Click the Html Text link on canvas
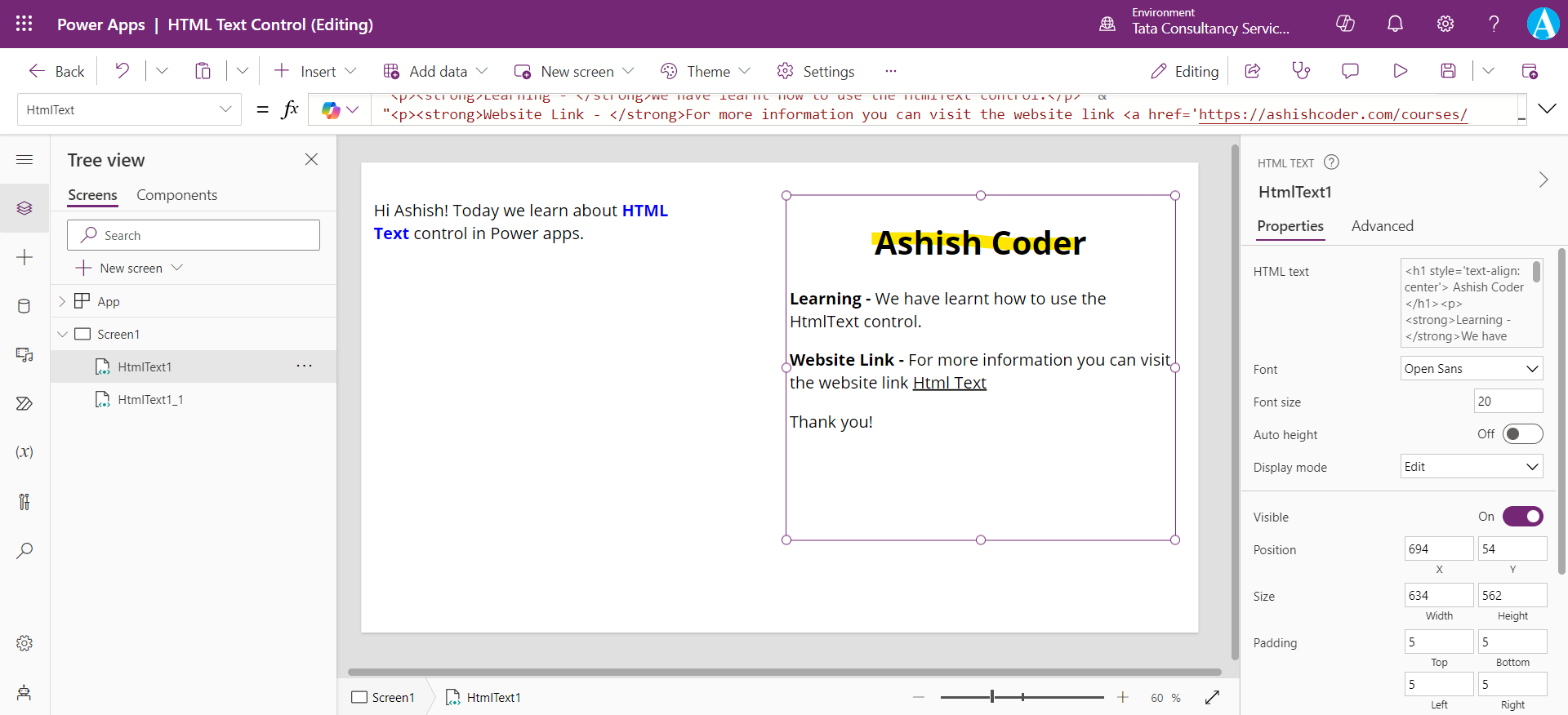Viewport: 1568px width, 715px height. tap(949, 383)
